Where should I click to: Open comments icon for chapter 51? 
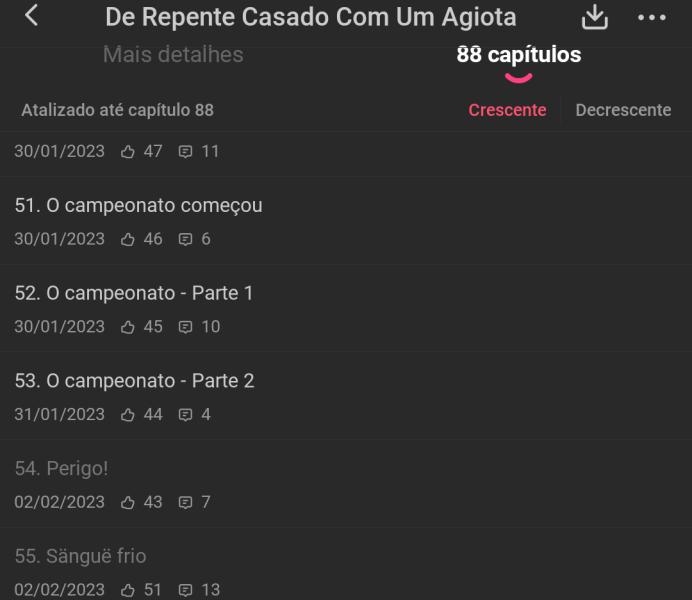point(184,239)
